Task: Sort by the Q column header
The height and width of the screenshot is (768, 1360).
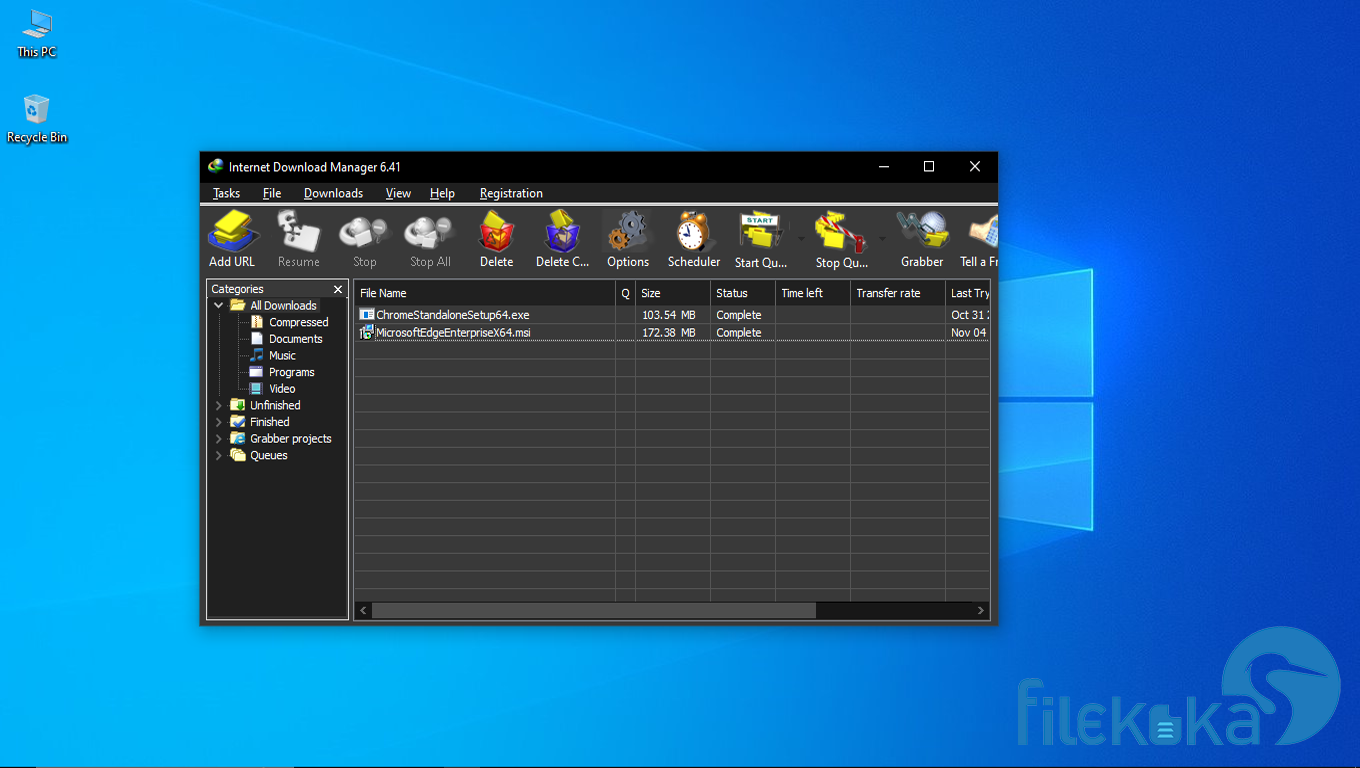Action: (x=626, y=293)
